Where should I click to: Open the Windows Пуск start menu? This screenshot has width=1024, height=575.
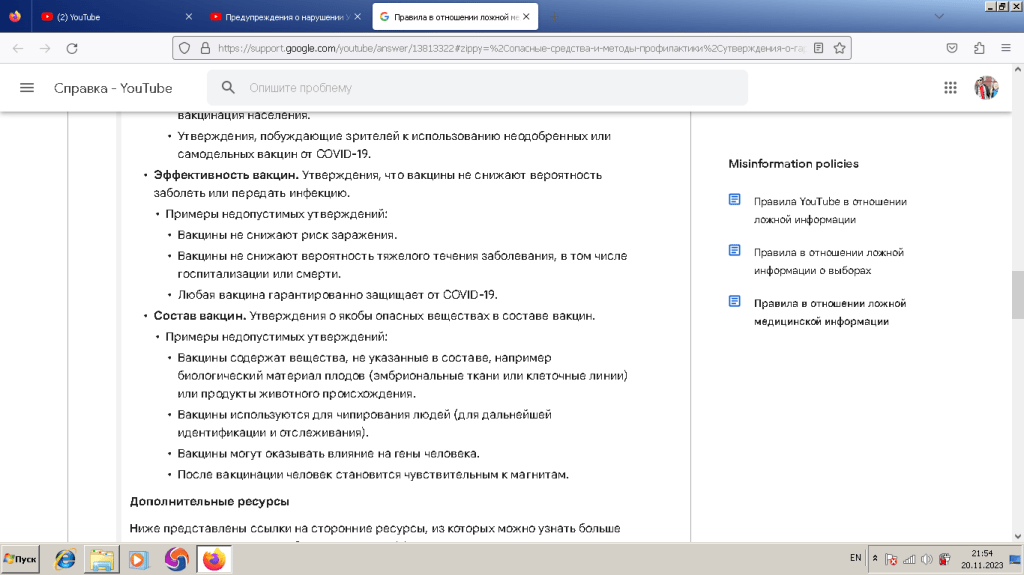21,559
